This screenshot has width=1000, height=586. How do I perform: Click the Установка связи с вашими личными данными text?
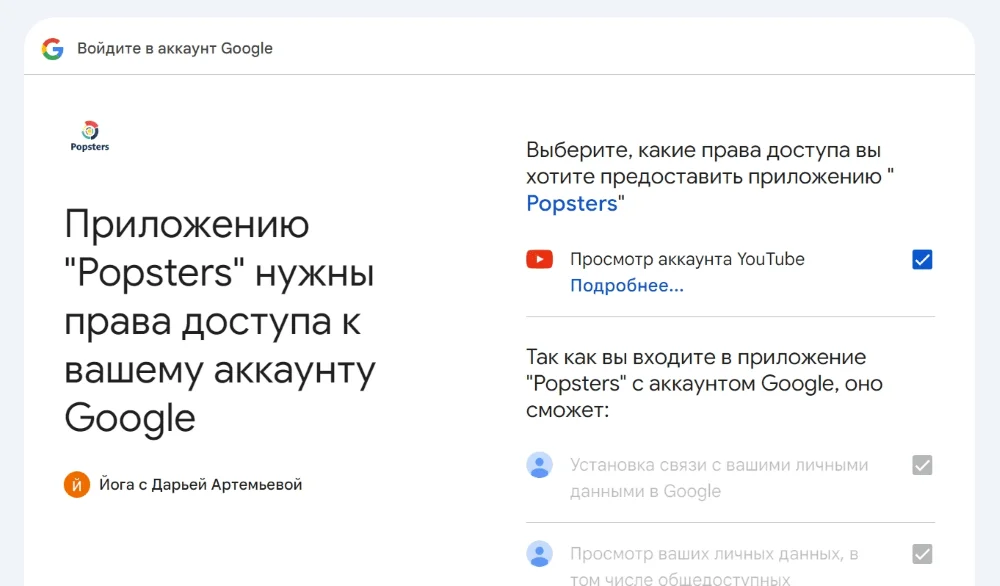click(718, 478)
